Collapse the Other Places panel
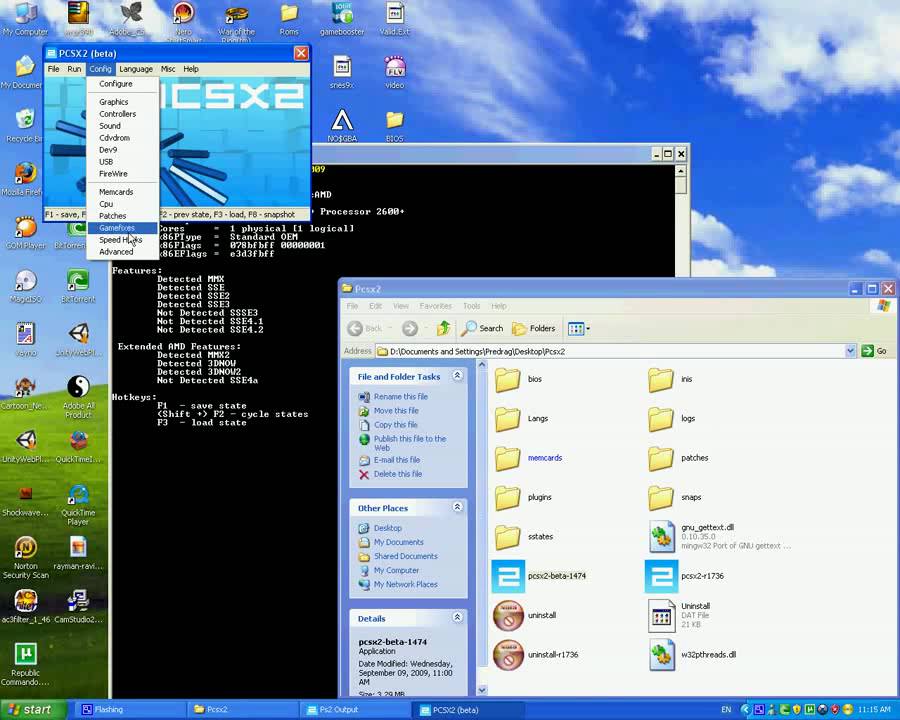The width and height of the screenshot is (900, 720). coord(457,507)
